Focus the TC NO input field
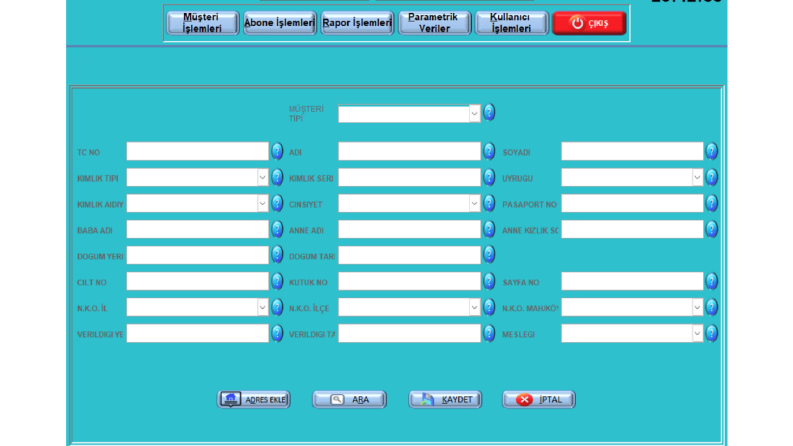The height and width of the screenshot is (446, 793). click(197, 151)
